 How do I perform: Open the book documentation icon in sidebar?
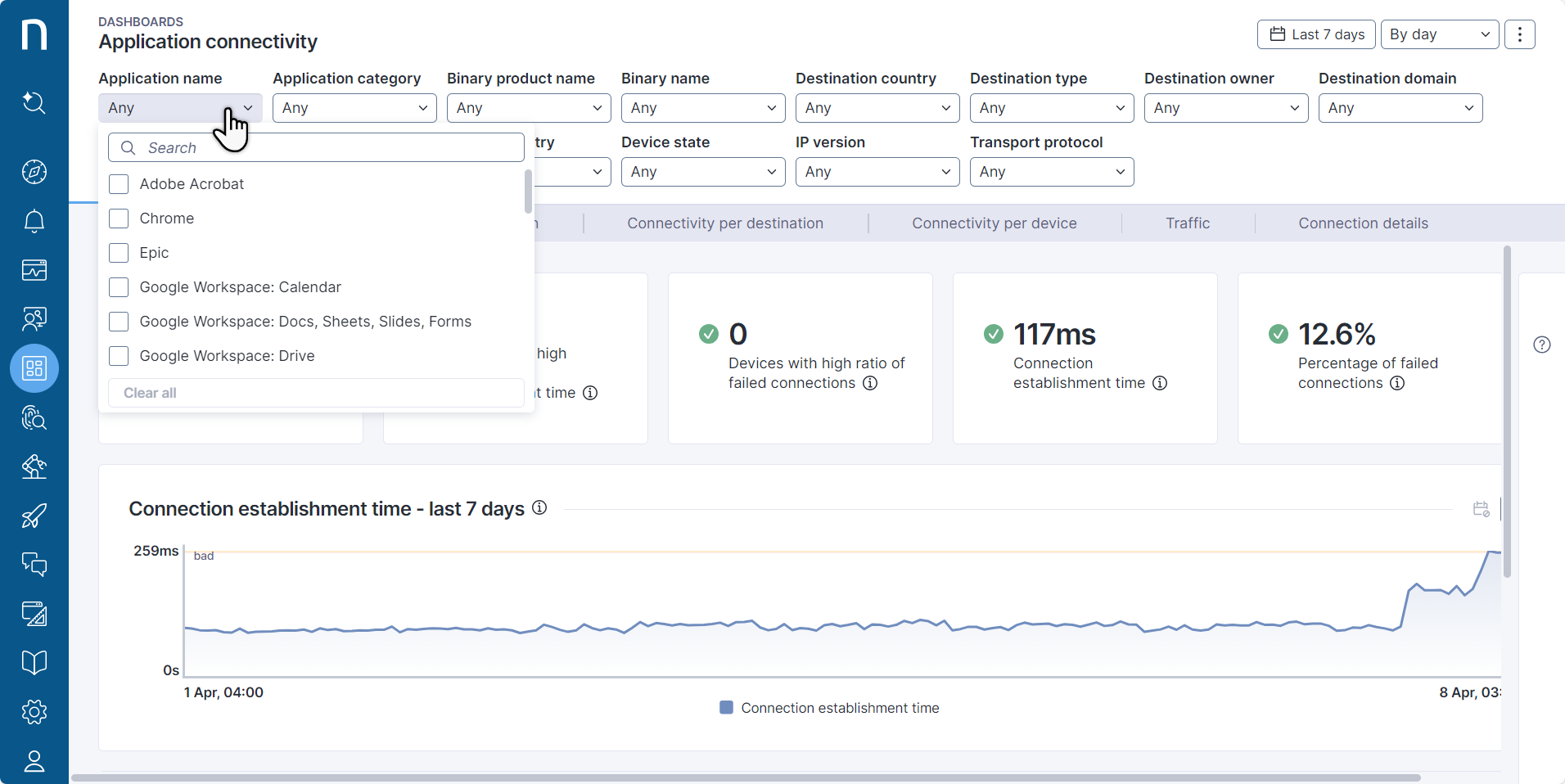pos(34,662)
